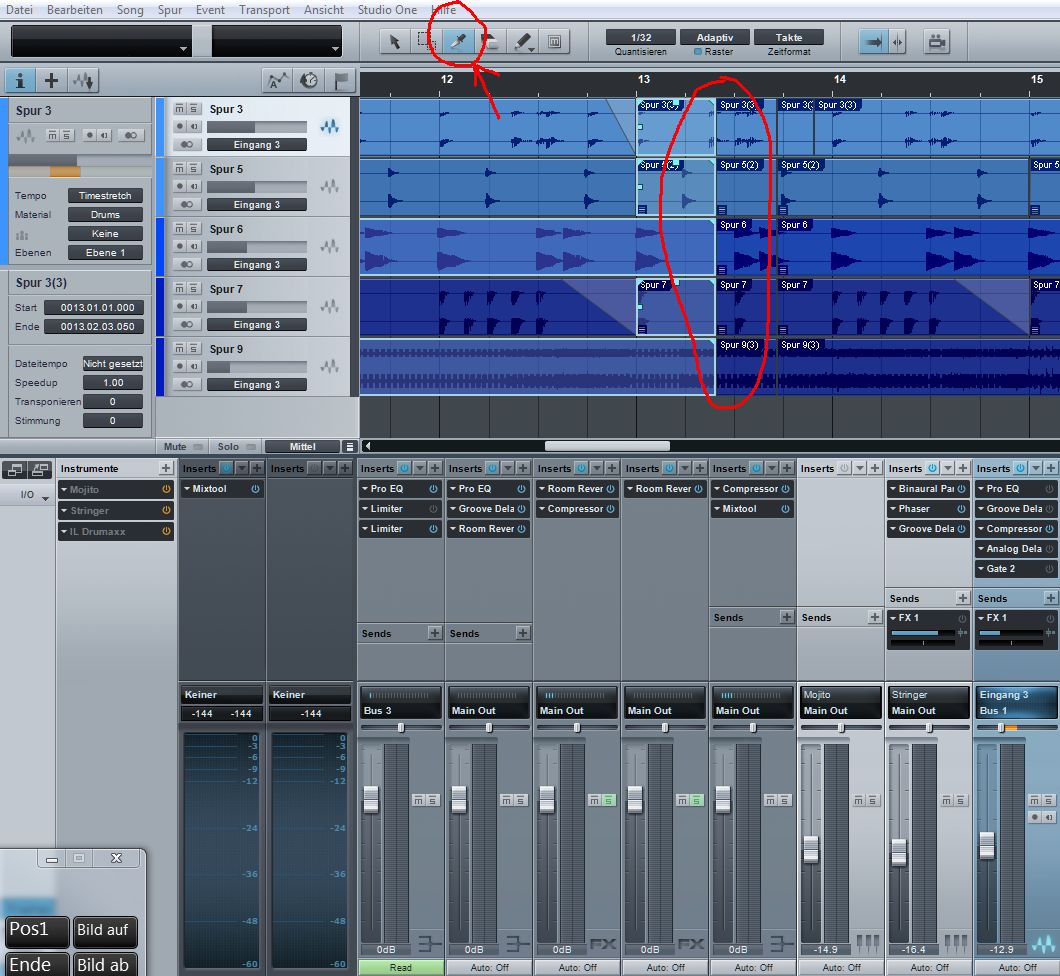
Task: Open the Takte time format dropdown
Action: click(x=789, y=38)
